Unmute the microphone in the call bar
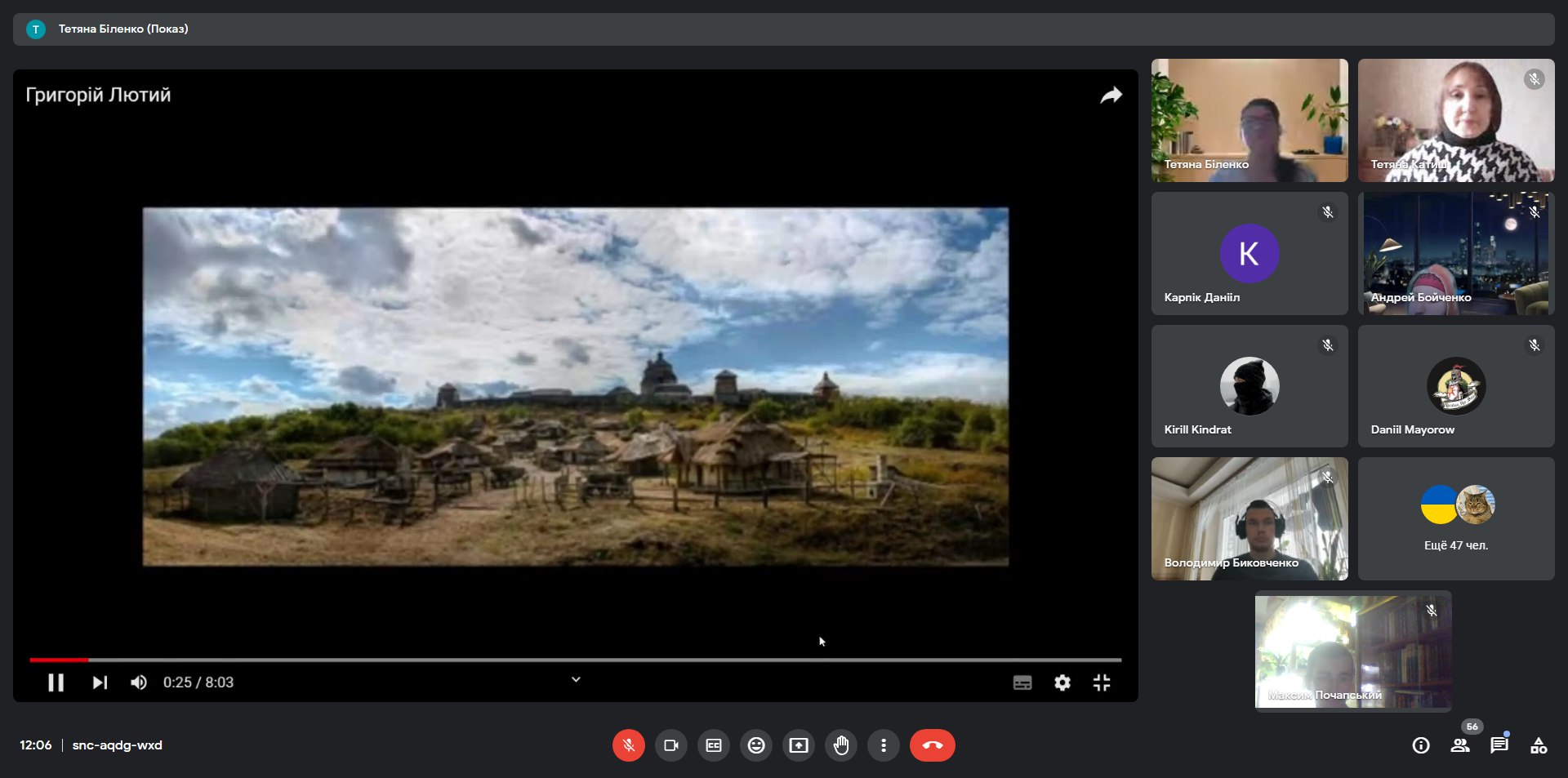 pos(628,745)
